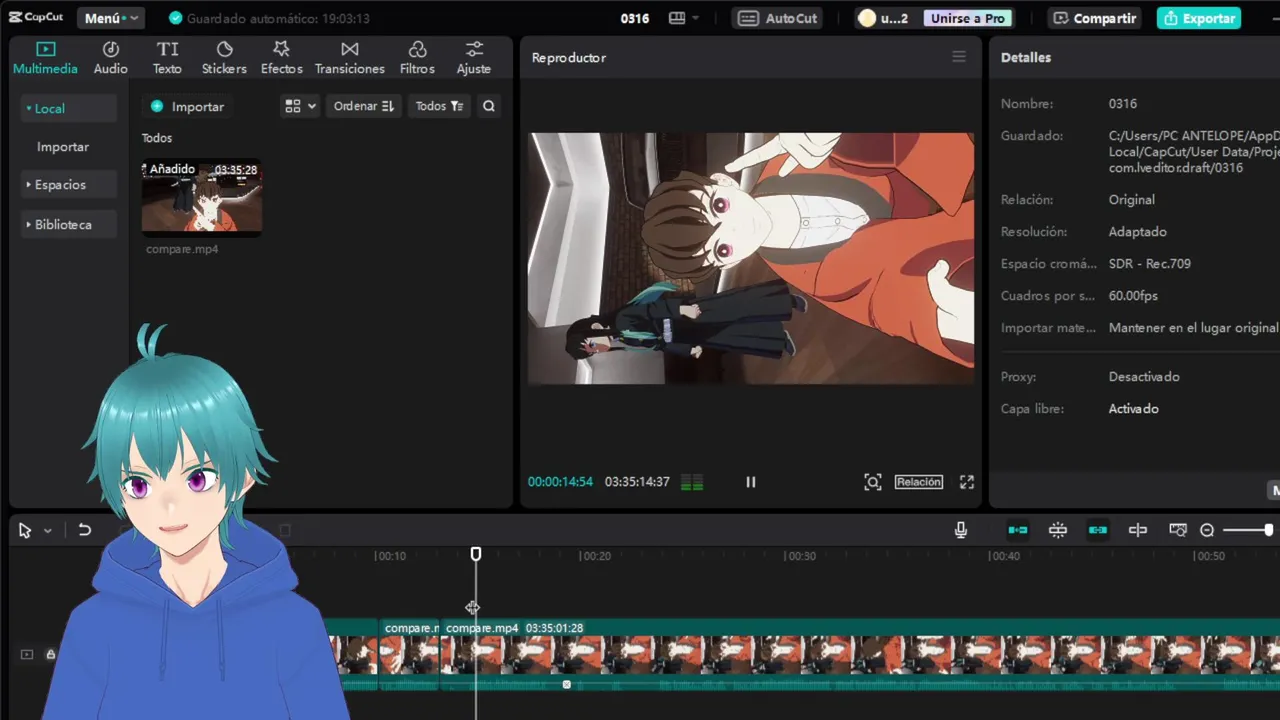Click Unirse a Pro button
This screenshot has height=720, width=1280.
point(967,18)
